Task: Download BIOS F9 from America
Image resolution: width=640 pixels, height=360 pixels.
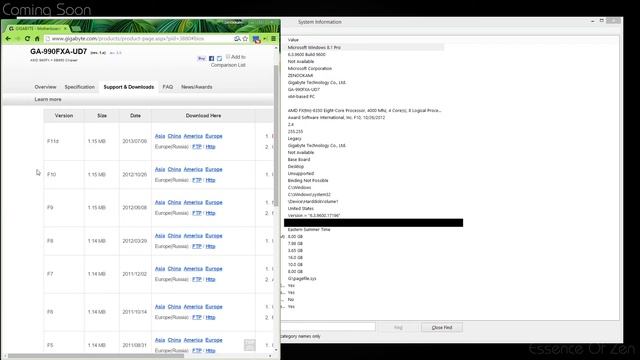Action: click(193, 202)
